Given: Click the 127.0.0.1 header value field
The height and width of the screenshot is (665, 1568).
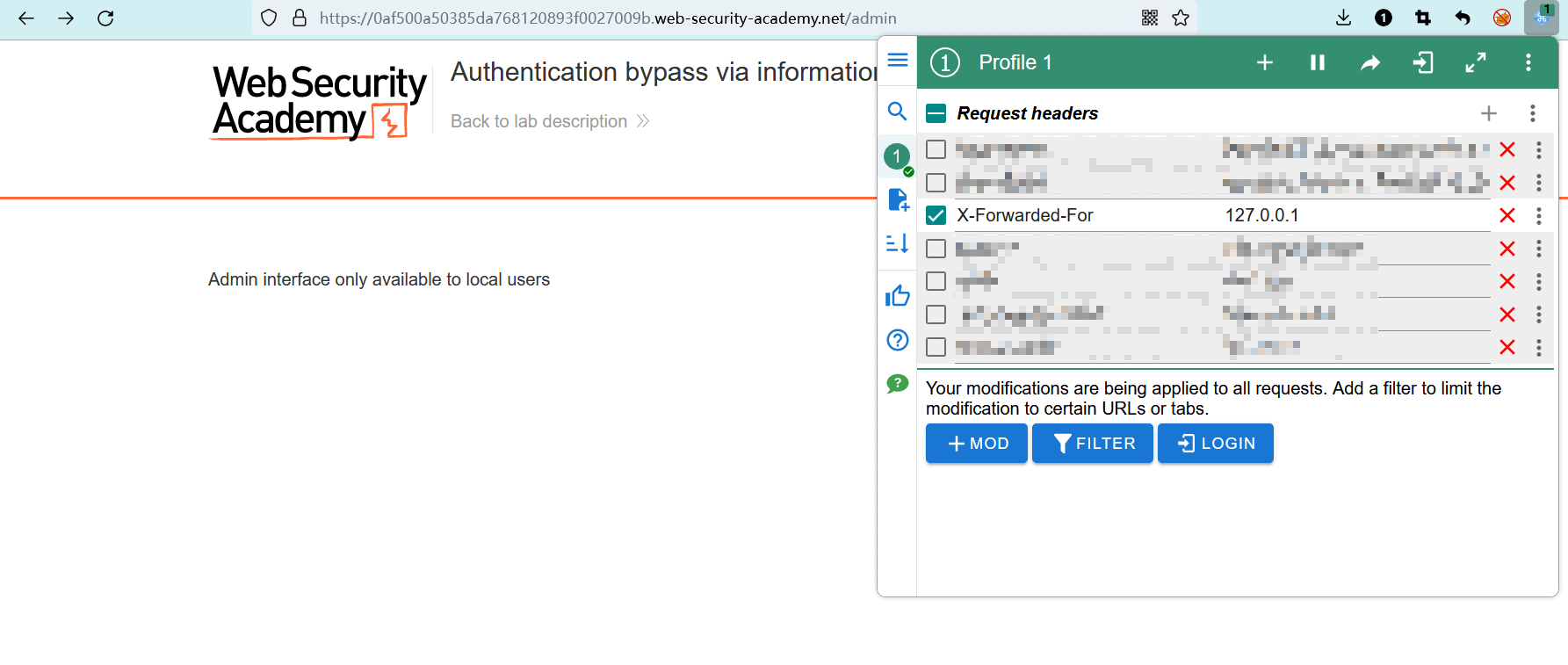Looking at the screenshot, I should (1353, 215).
